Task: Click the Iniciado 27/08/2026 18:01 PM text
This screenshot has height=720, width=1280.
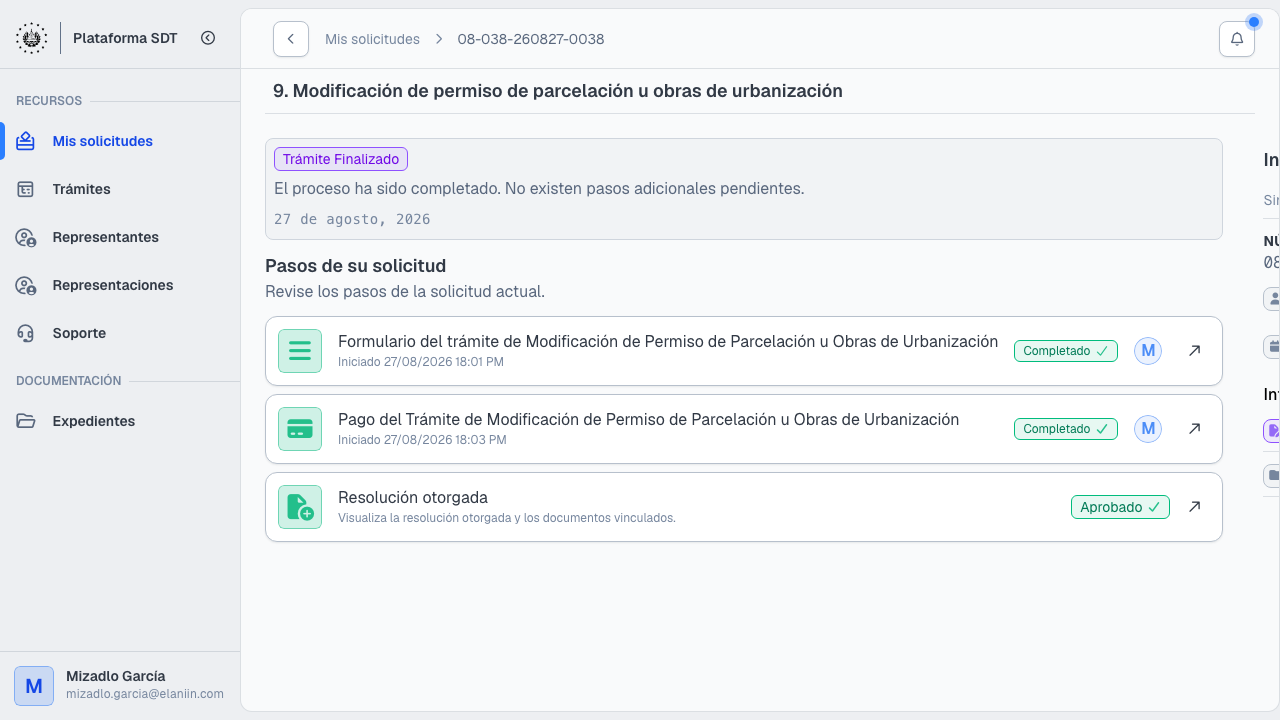Action: [421, 362]
